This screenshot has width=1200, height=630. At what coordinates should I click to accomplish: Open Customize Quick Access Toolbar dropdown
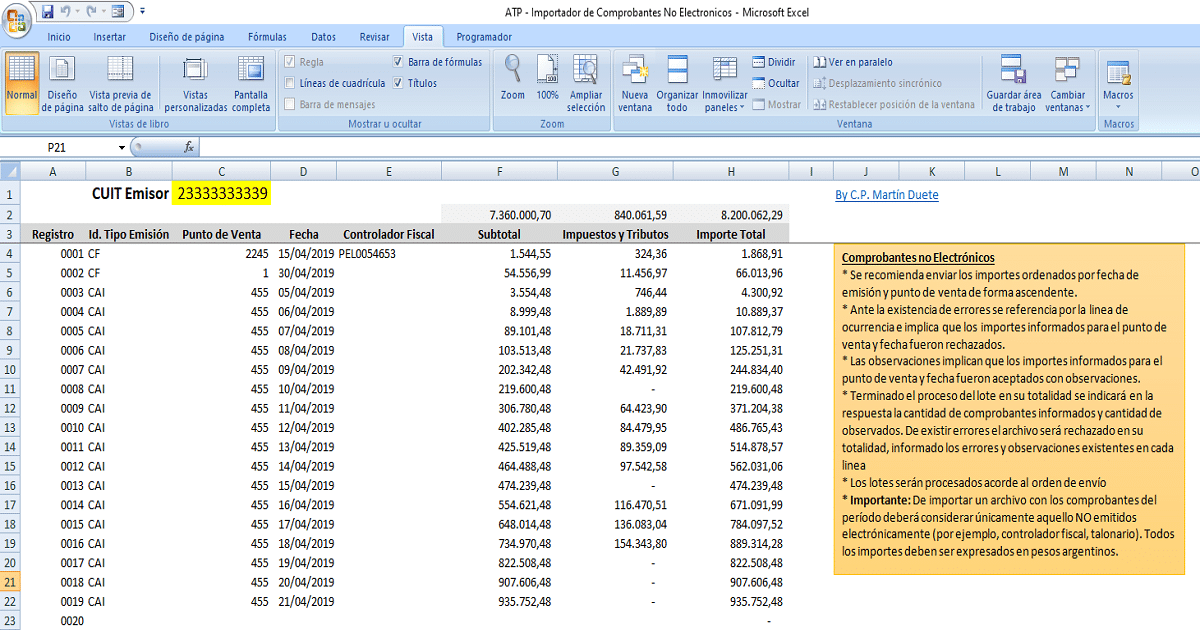[x=142, y=12]
